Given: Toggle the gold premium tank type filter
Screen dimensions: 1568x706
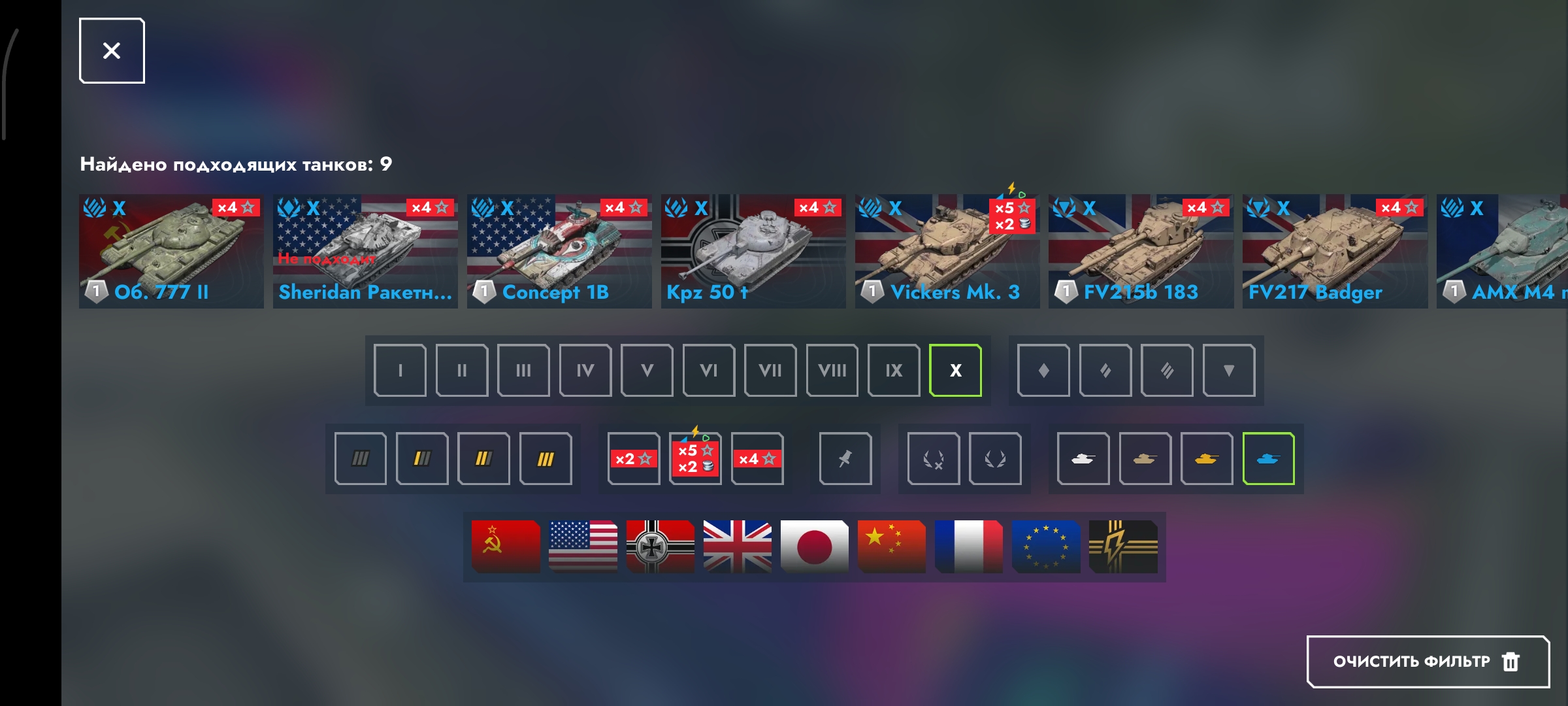Looking at the screenshot, I should click(1207, 458).
